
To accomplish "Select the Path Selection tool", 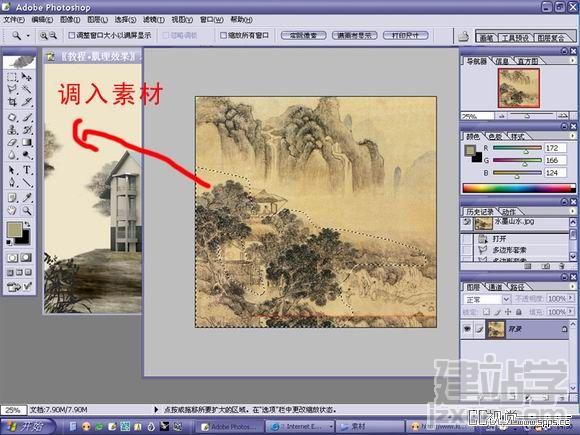I will (x=12, y=170).
